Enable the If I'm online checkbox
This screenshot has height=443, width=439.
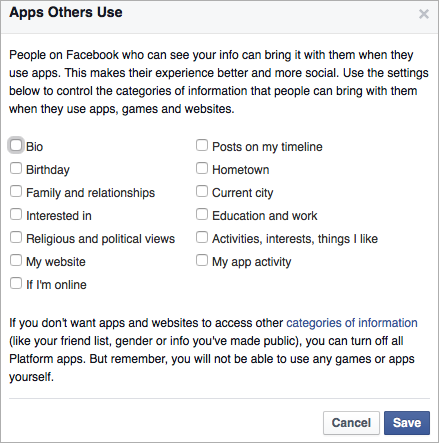click(16, 283)
